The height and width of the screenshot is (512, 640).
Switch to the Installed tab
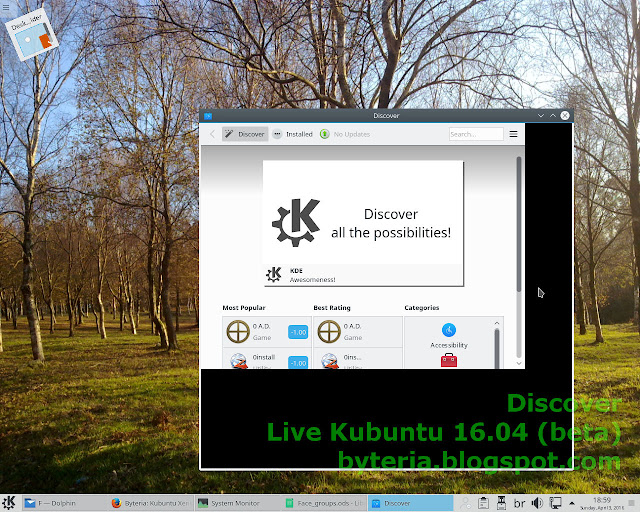coord(293,134)
